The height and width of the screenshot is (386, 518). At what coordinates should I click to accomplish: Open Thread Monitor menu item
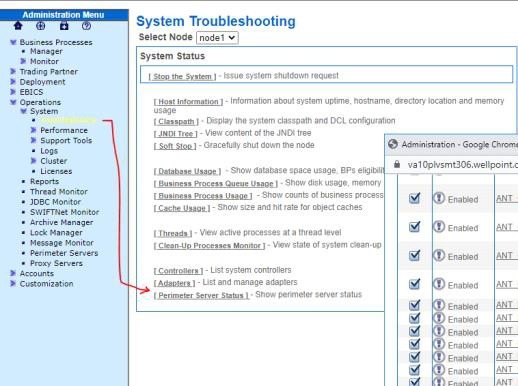click(59, 192)
